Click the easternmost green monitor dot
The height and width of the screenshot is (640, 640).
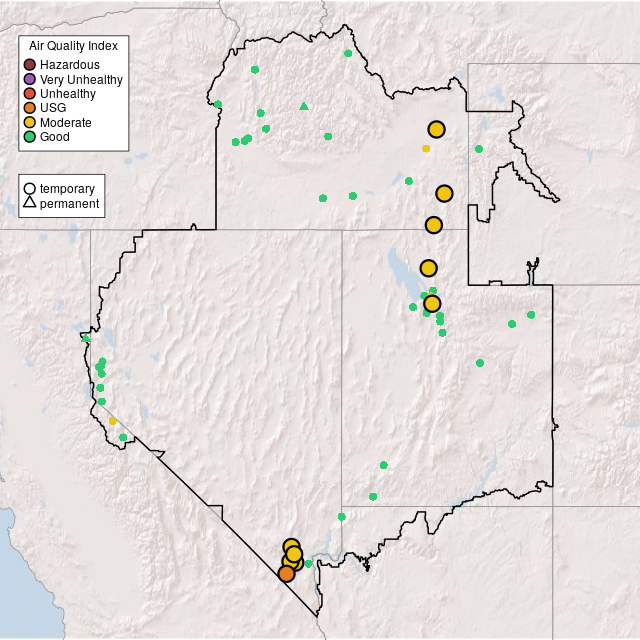point(531,314)
